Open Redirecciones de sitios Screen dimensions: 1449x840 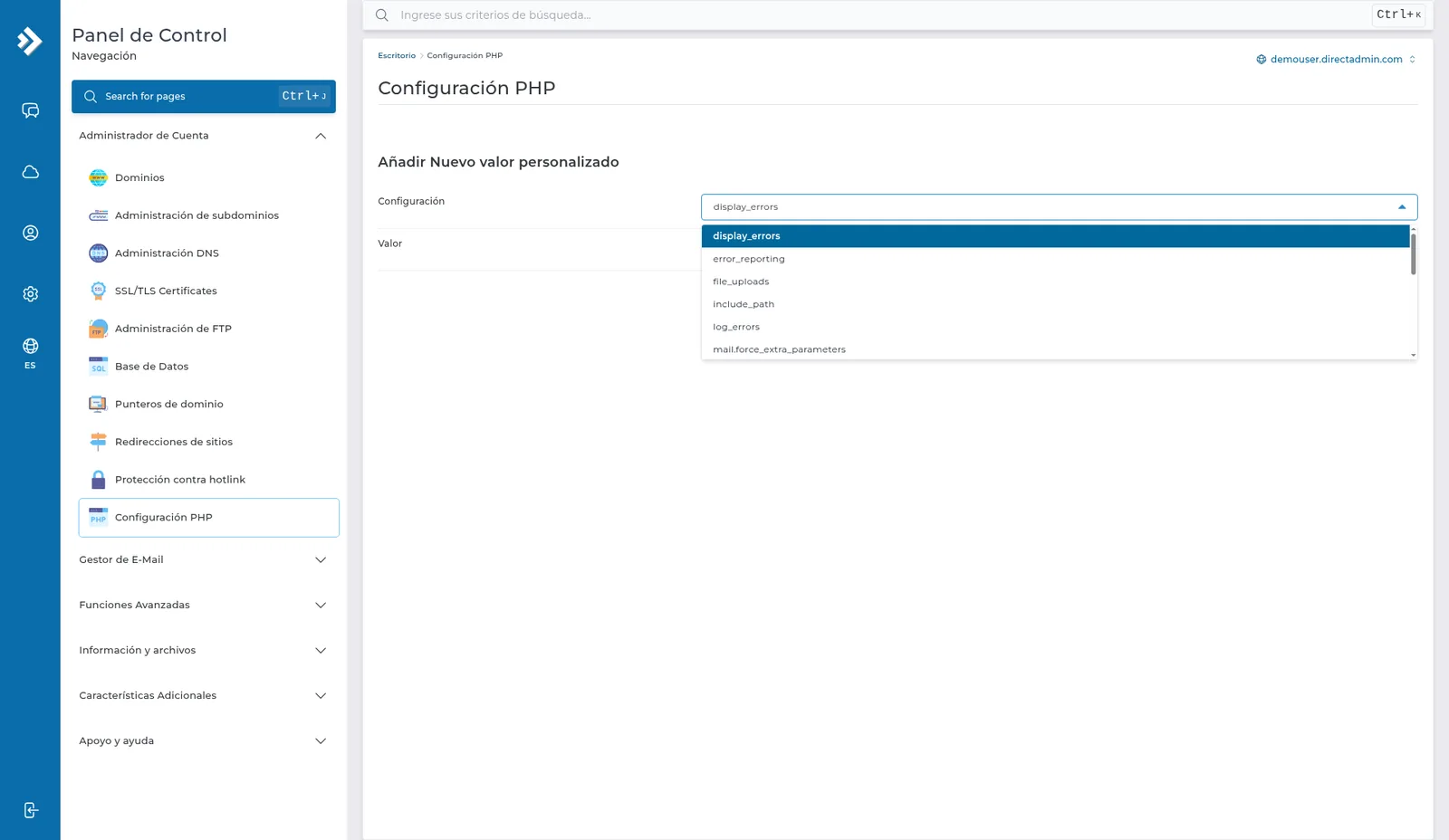[x=209, y=442]
